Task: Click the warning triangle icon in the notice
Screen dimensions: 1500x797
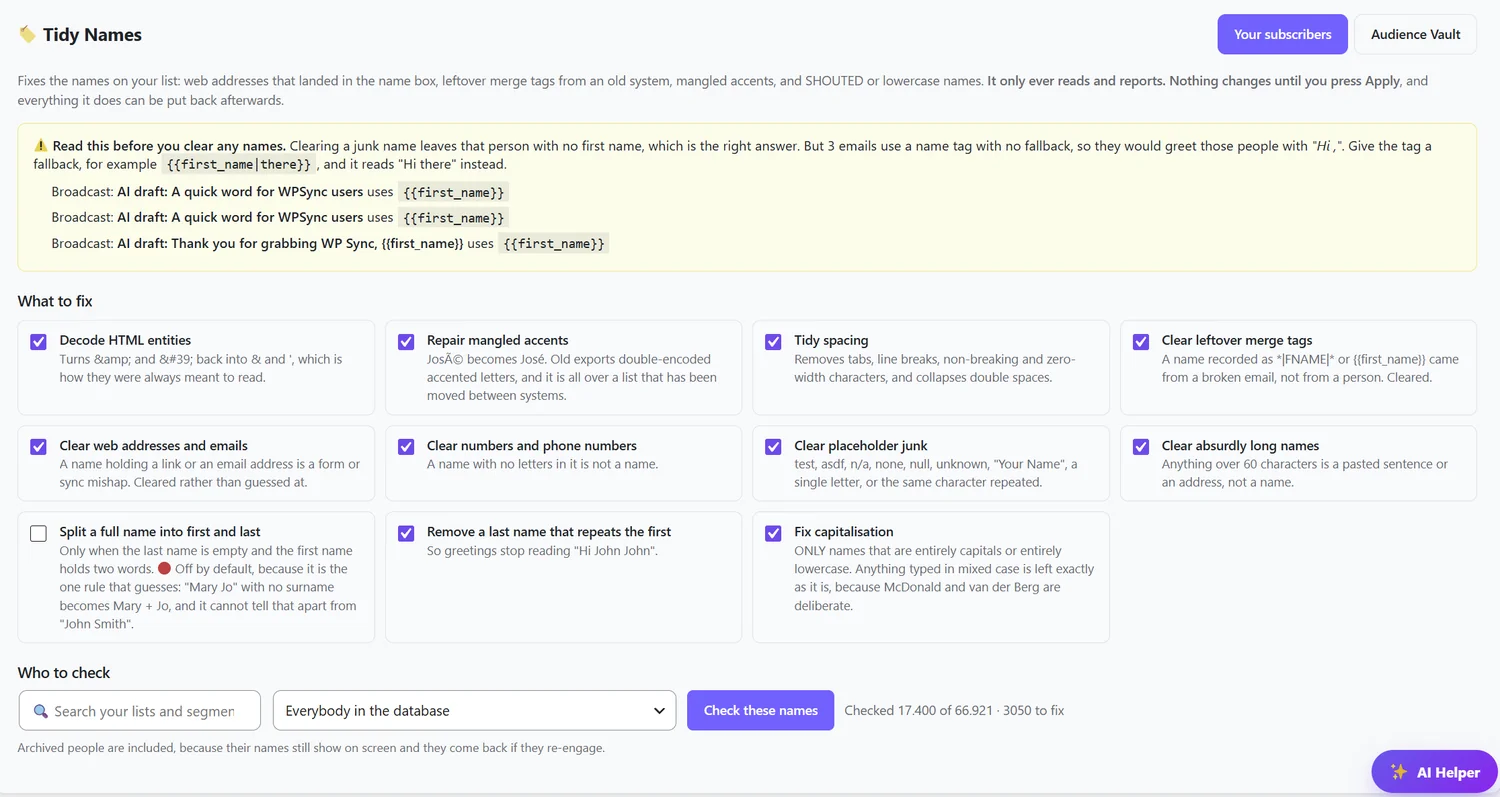Action: [41, 146]
